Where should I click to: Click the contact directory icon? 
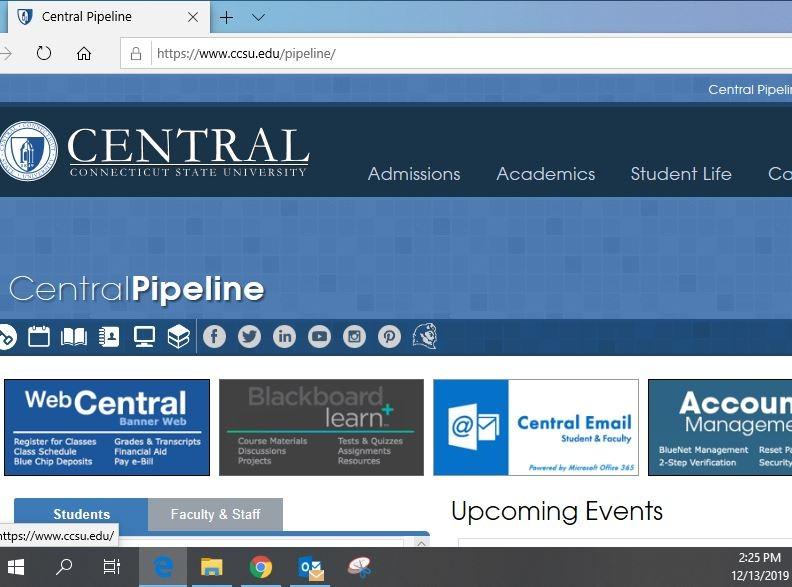(x=109, y=336)
